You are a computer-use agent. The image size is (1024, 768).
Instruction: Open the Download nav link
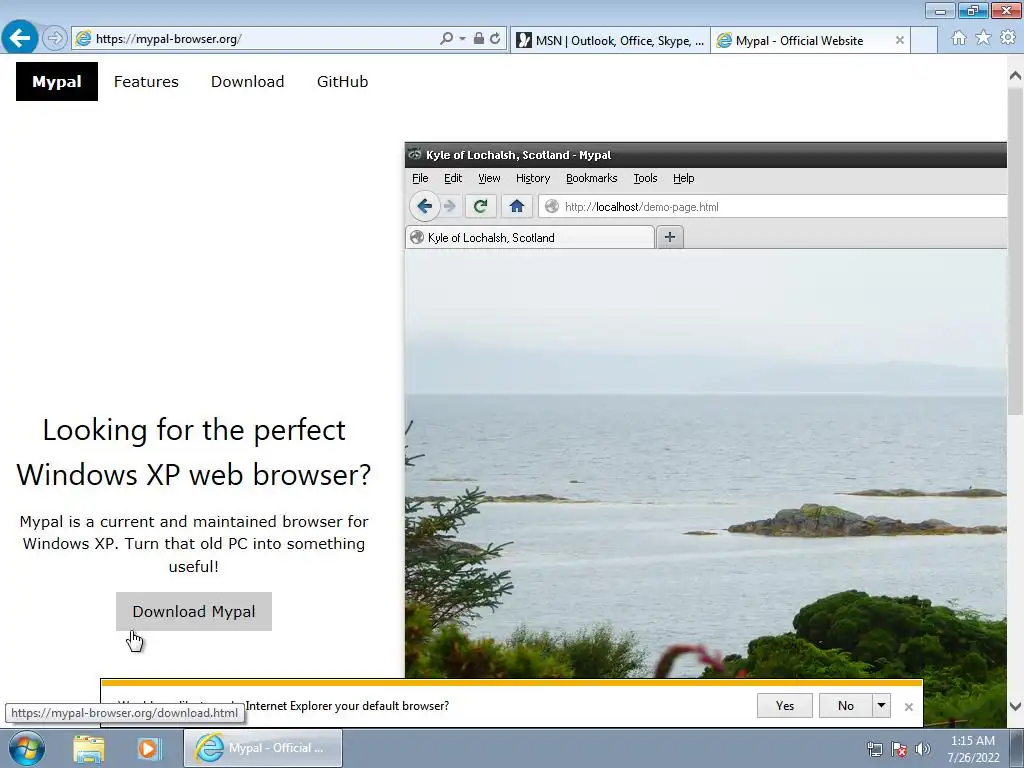click(x=248, y=82)
